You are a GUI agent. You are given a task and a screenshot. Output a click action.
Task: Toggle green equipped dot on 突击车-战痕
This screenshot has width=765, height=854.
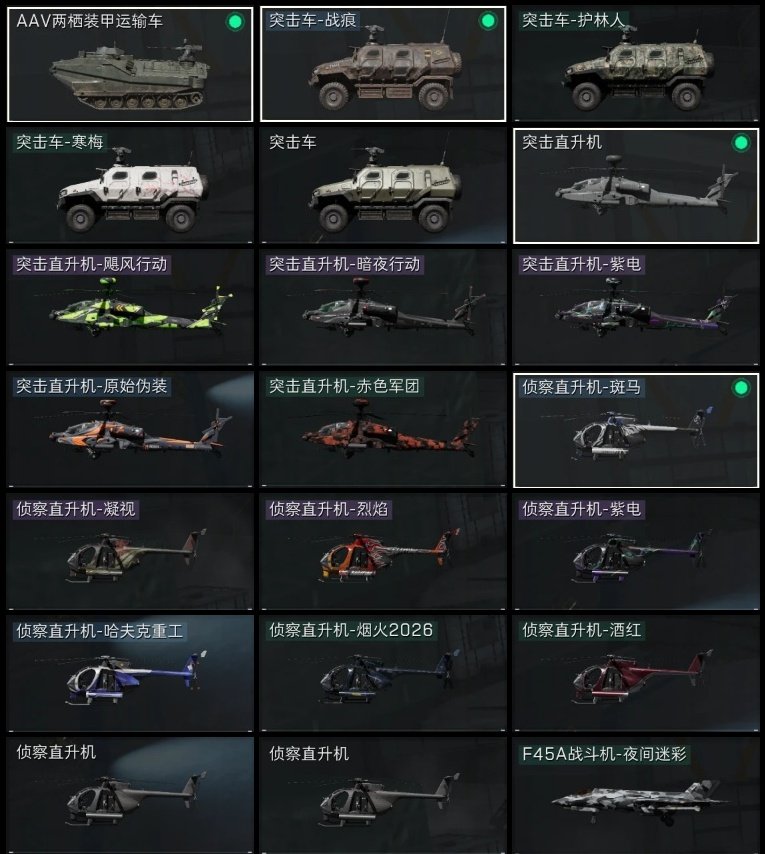(488, 21)
